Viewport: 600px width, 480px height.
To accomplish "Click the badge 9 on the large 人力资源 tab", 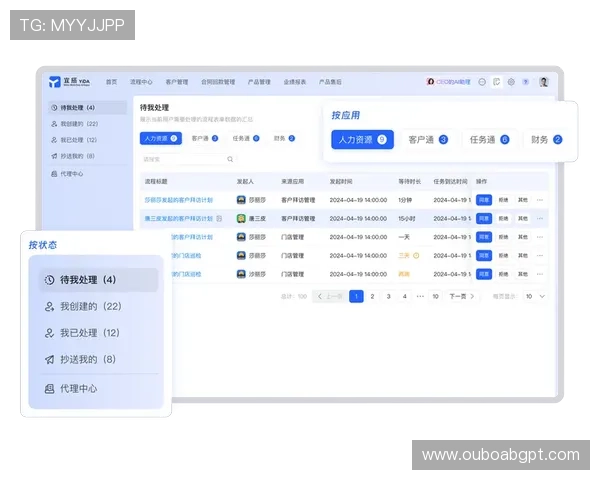I will point(382,140).
